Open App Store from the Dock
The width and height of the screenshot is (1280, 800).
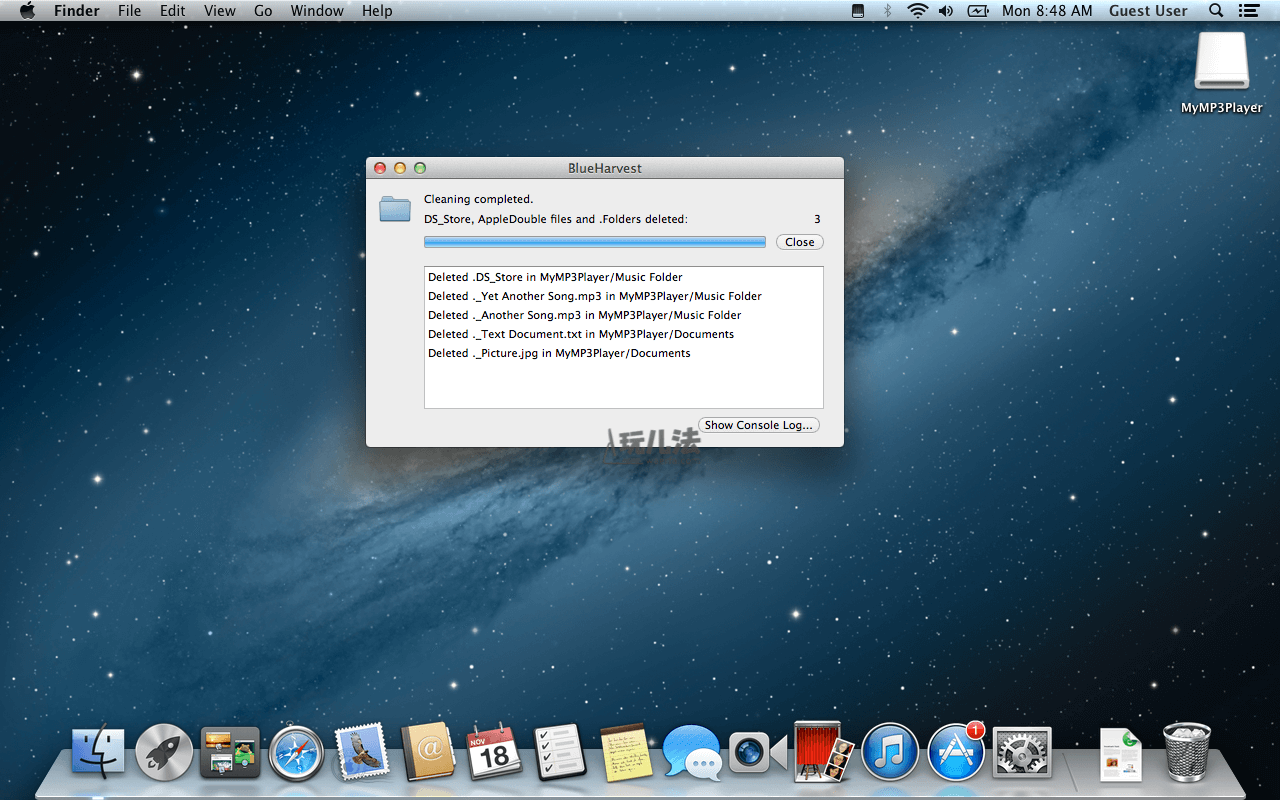click(x=956, y=752)
